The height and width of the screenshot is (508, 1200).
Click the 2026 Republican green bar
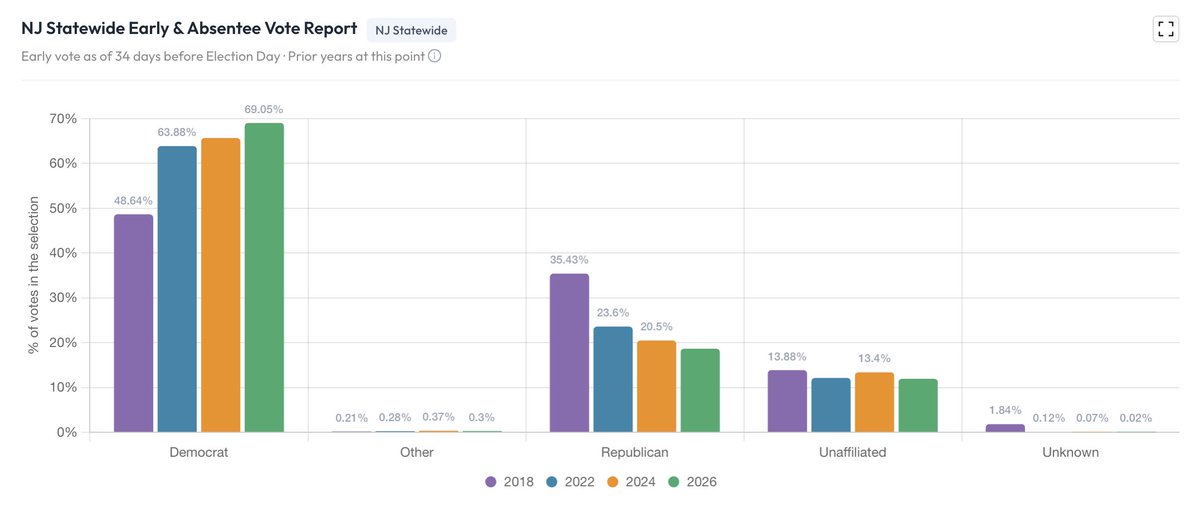click(700, 390)
